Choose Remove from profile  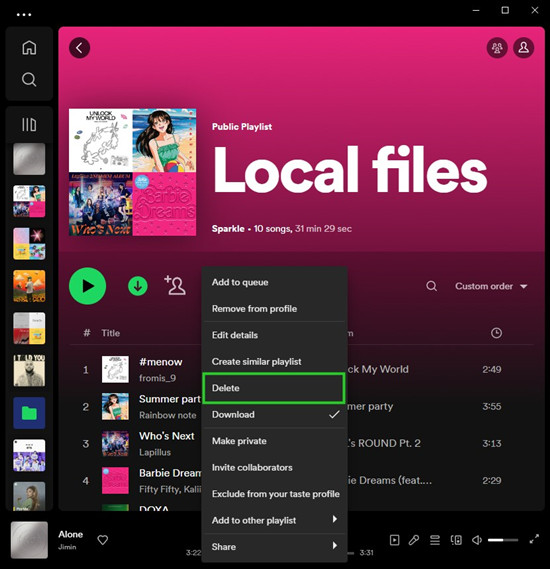(275, 308)
